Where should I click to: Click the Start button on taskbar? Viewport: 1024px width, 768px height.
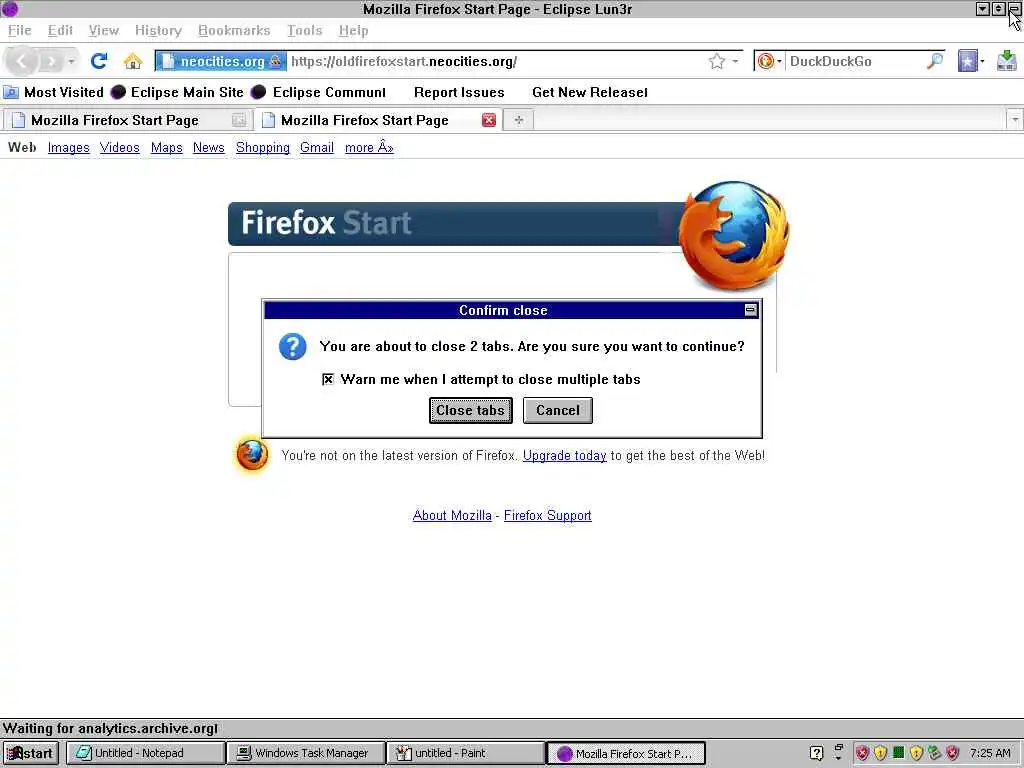[x=30, y=753]
